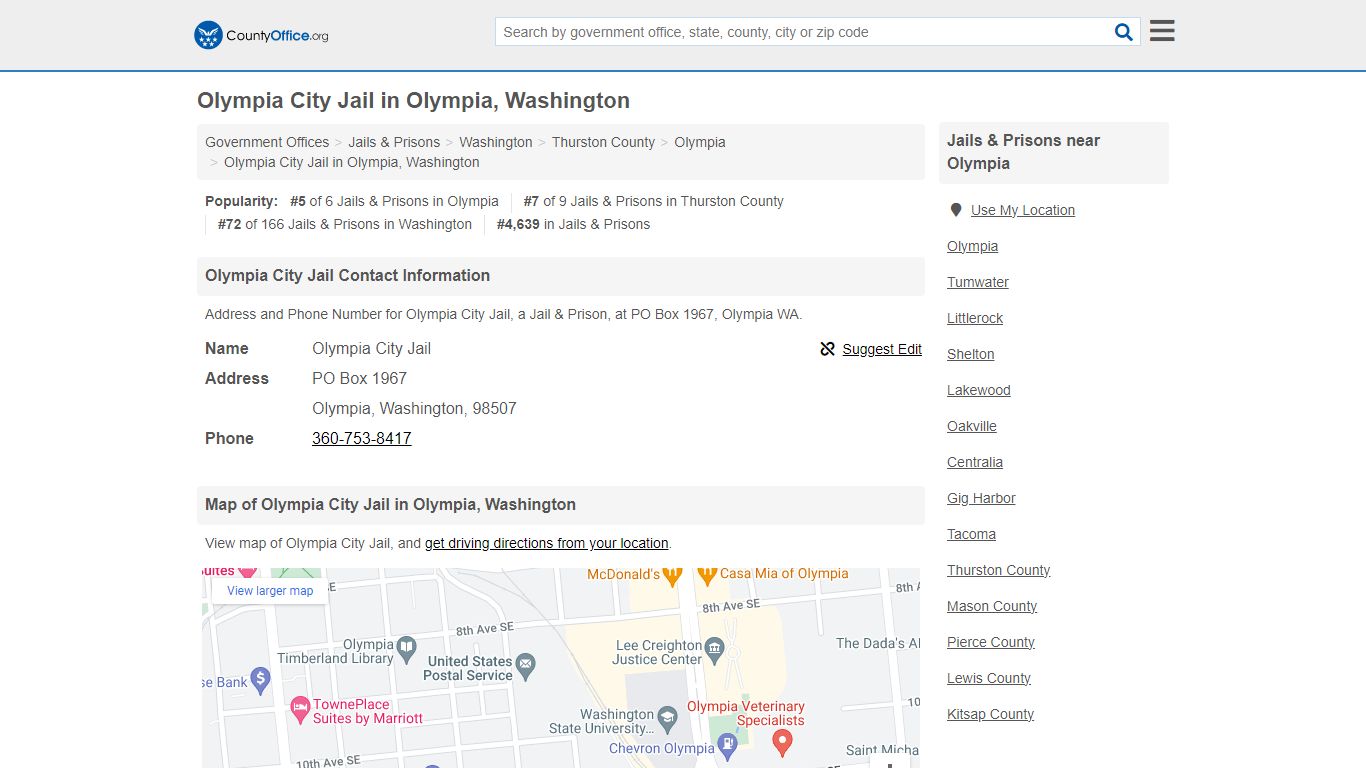The width and height of the screenshot is (1366, 768).
Task: Open the Government Offices breadcrumb
Action: (267, 142)
